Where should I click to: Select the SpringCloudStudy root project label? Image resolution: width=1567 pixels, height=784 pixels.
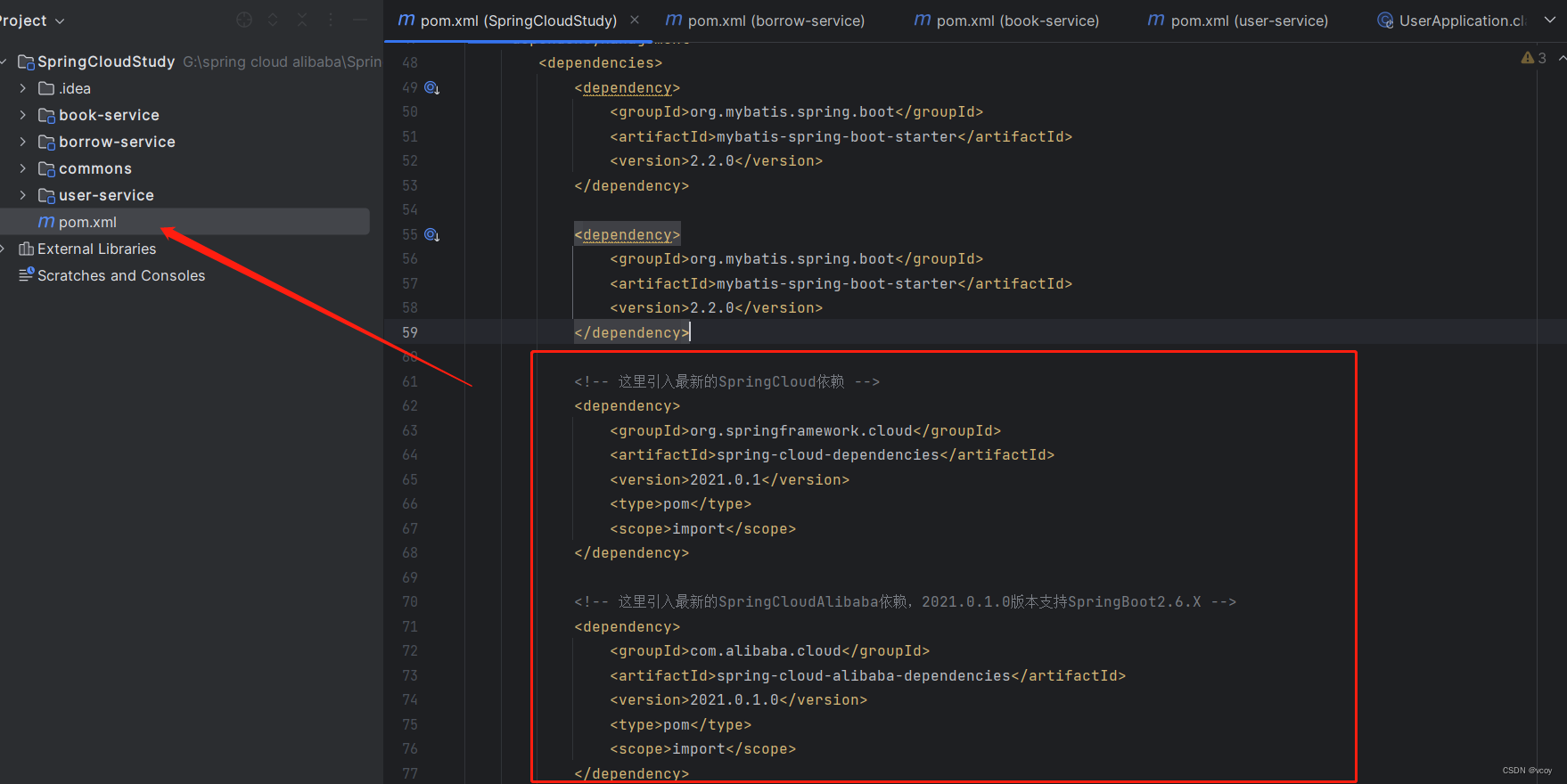106,61
